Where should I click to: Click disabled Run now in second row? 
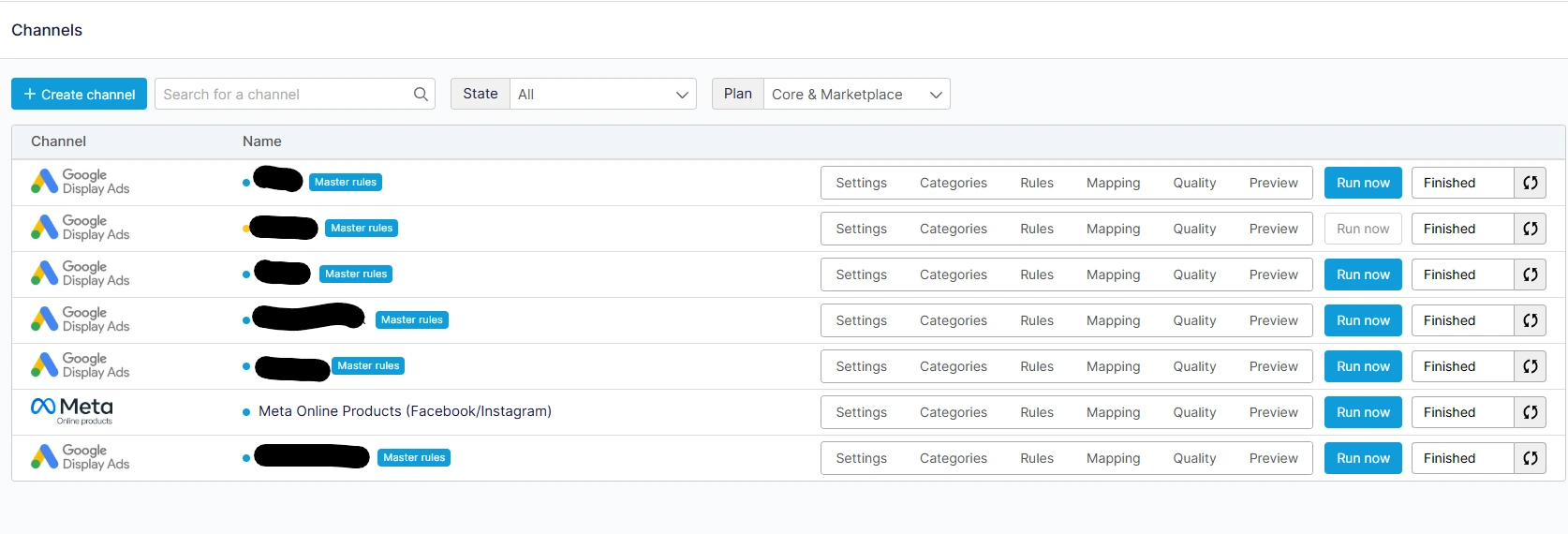pos(1362,229)
